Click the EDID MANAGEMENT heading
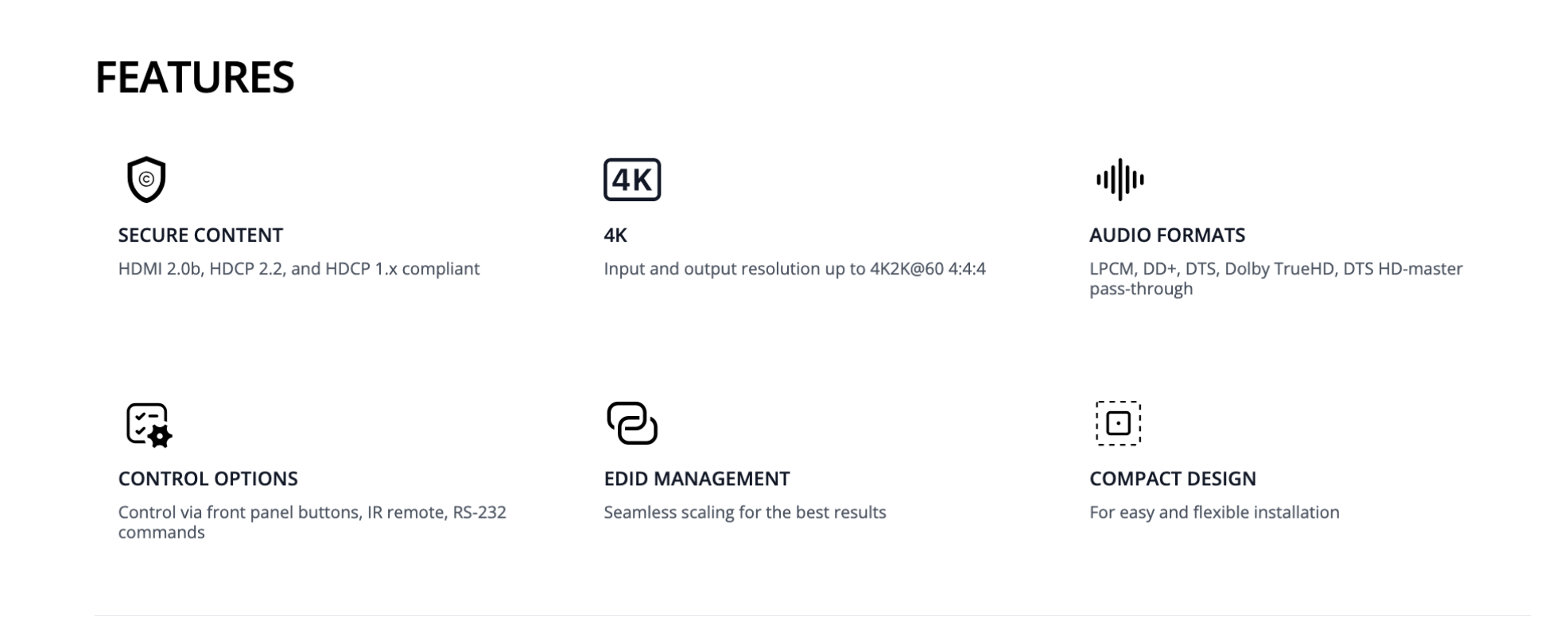 [x=697, y=479]
